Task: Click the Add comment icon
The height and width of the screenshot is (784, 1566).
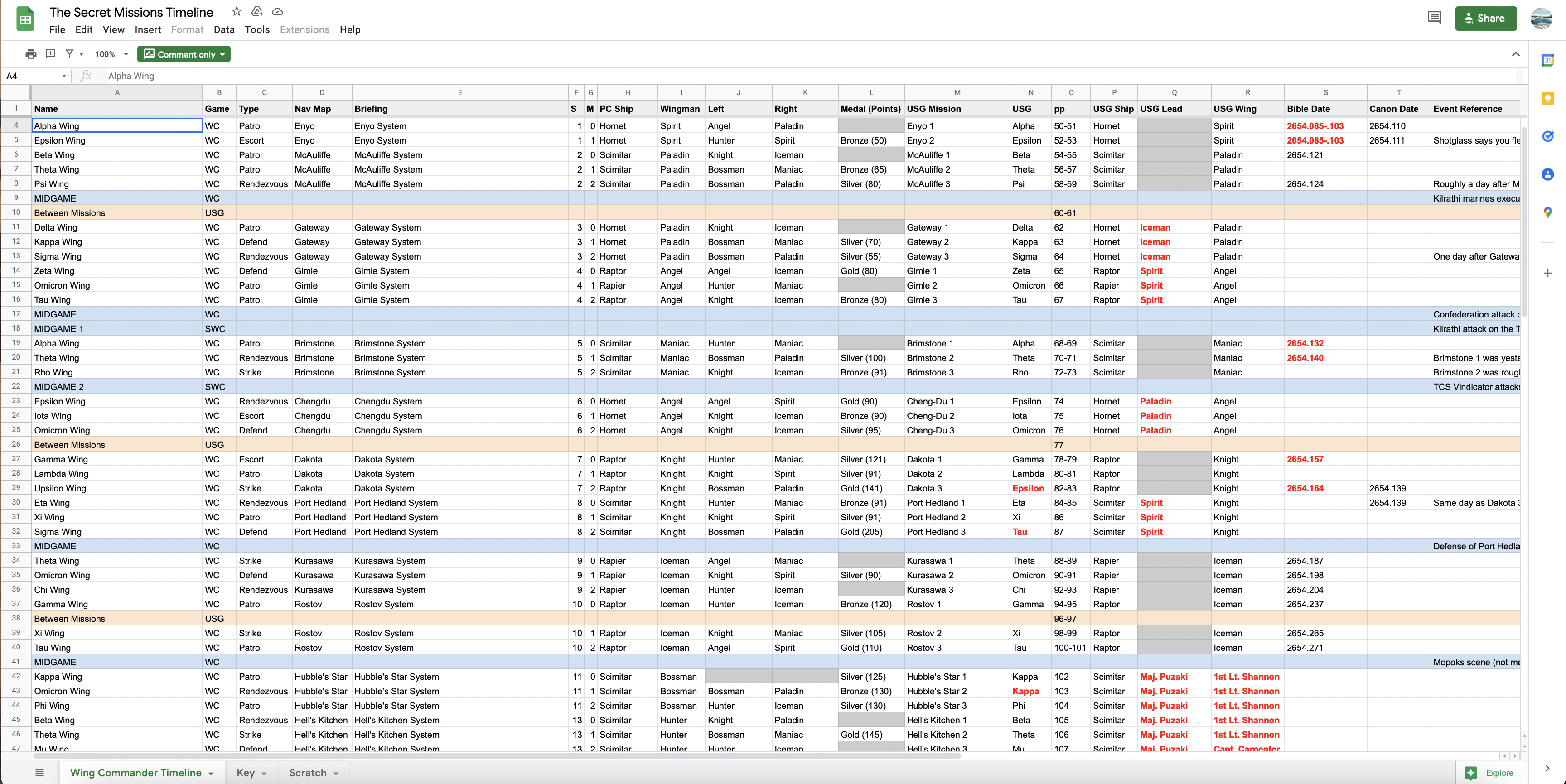Action: pyautogui.click(x=50, y=54)
